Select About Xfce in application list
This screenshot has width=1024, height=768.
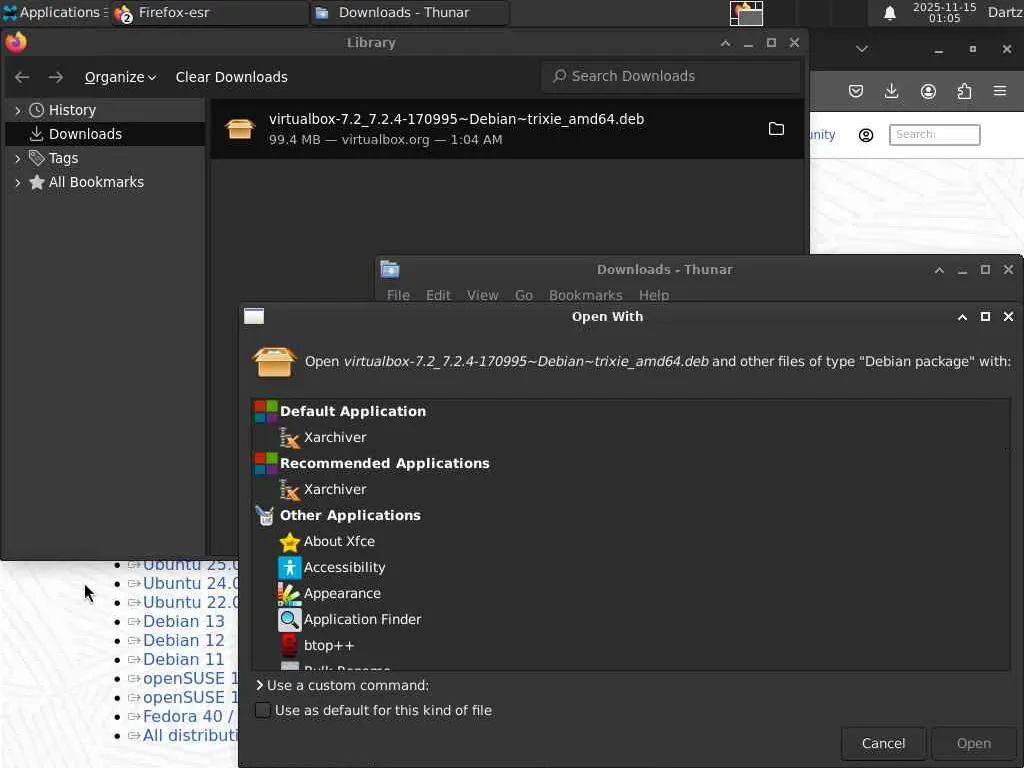[339, 541]
